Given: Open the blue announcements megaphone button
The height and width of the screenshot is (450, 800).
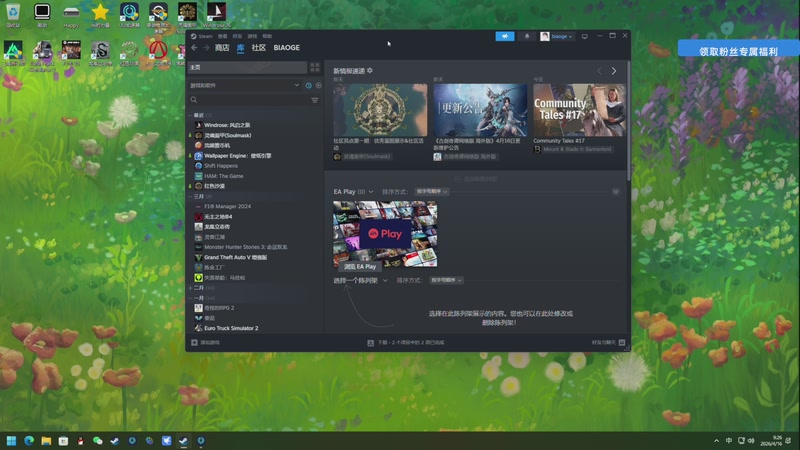Looking at the screenshot, I should [505, 36].
